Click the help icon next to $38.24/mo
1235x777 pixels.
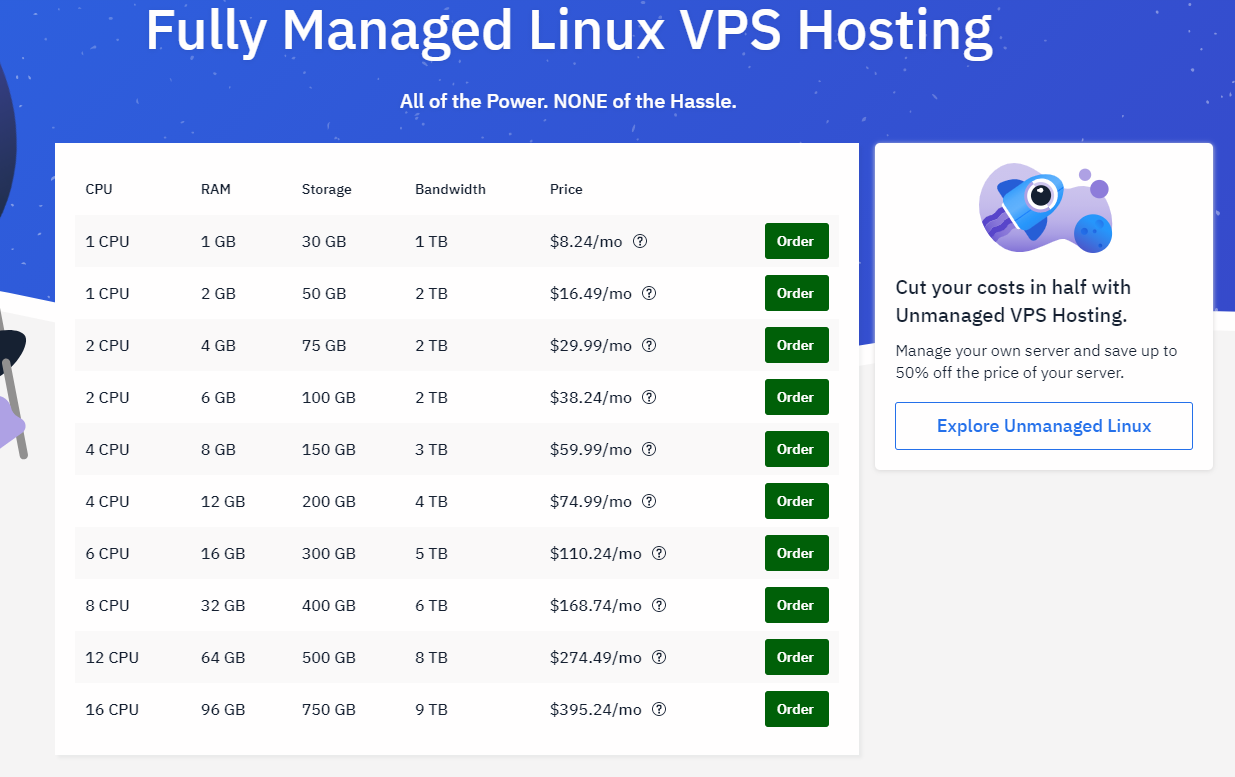(x=648, y=397)
